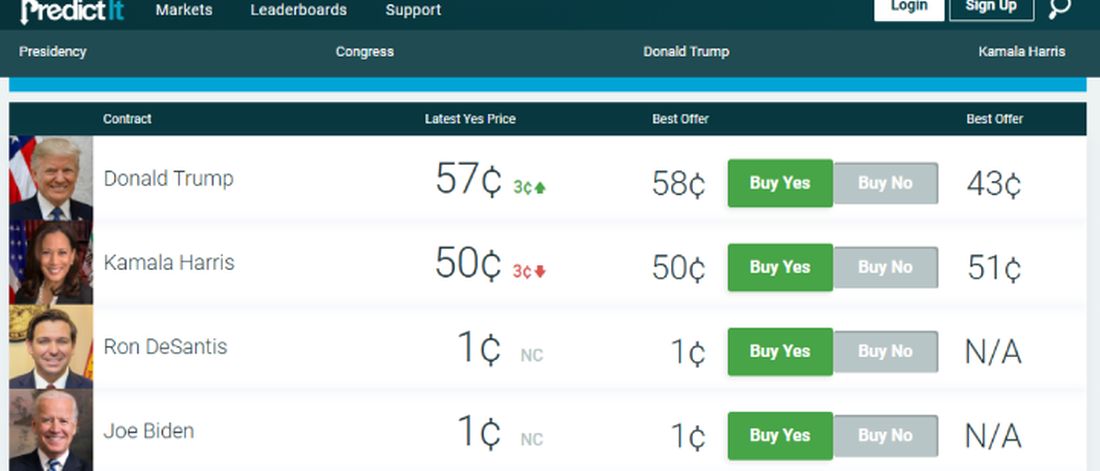Open Donald Trump's portrait thumbnail
Viewport: 1100px width, 471px height.
(x=51, y=178)
